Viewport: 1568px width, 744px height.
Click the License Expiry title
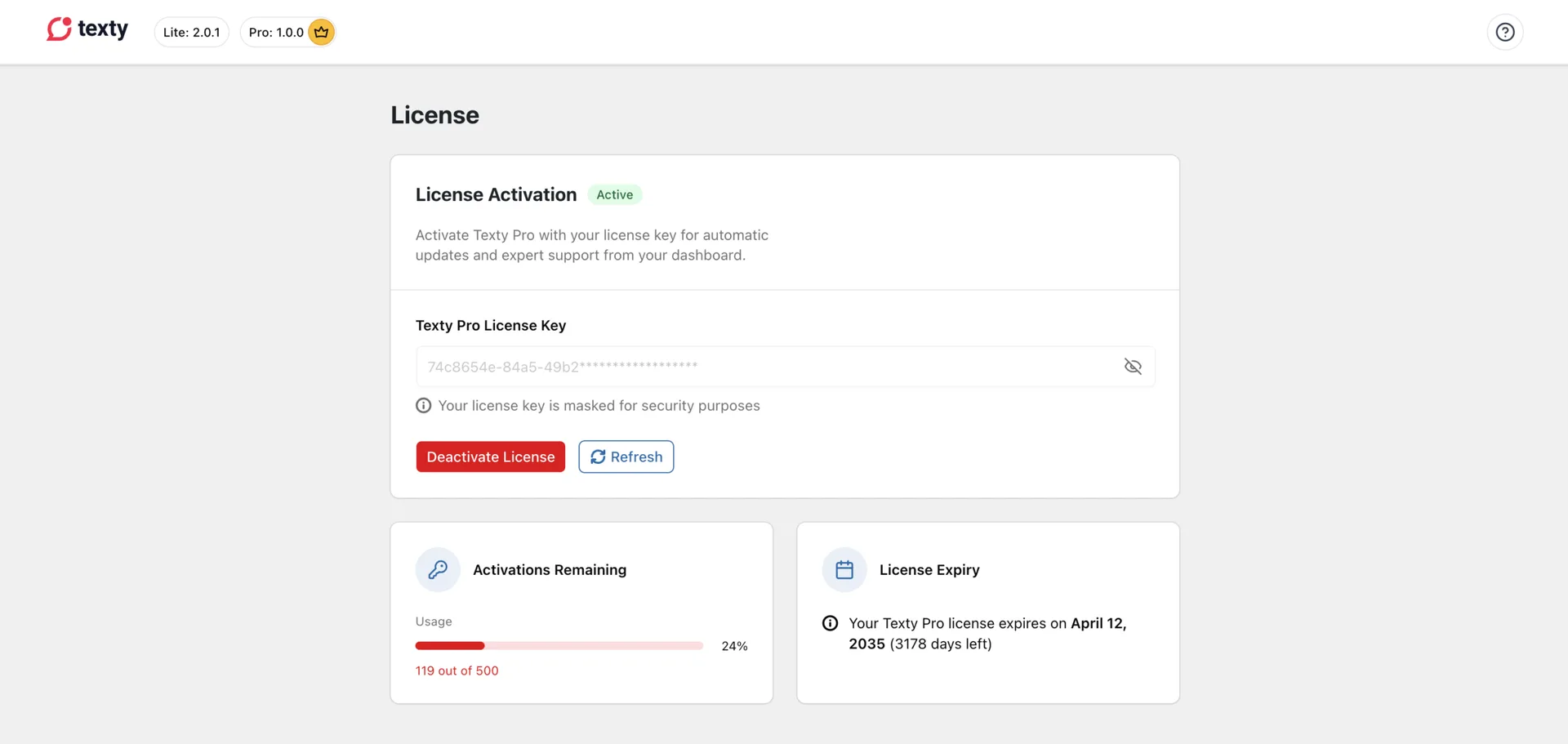tap(929, 570)
